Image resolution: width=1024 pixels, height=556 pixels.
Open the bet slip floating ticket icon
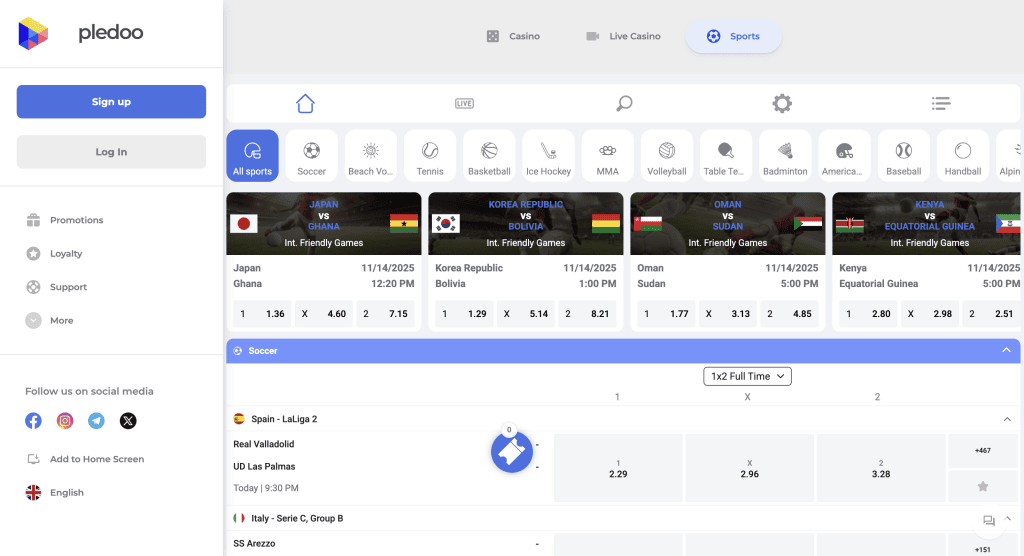[511, 453]
